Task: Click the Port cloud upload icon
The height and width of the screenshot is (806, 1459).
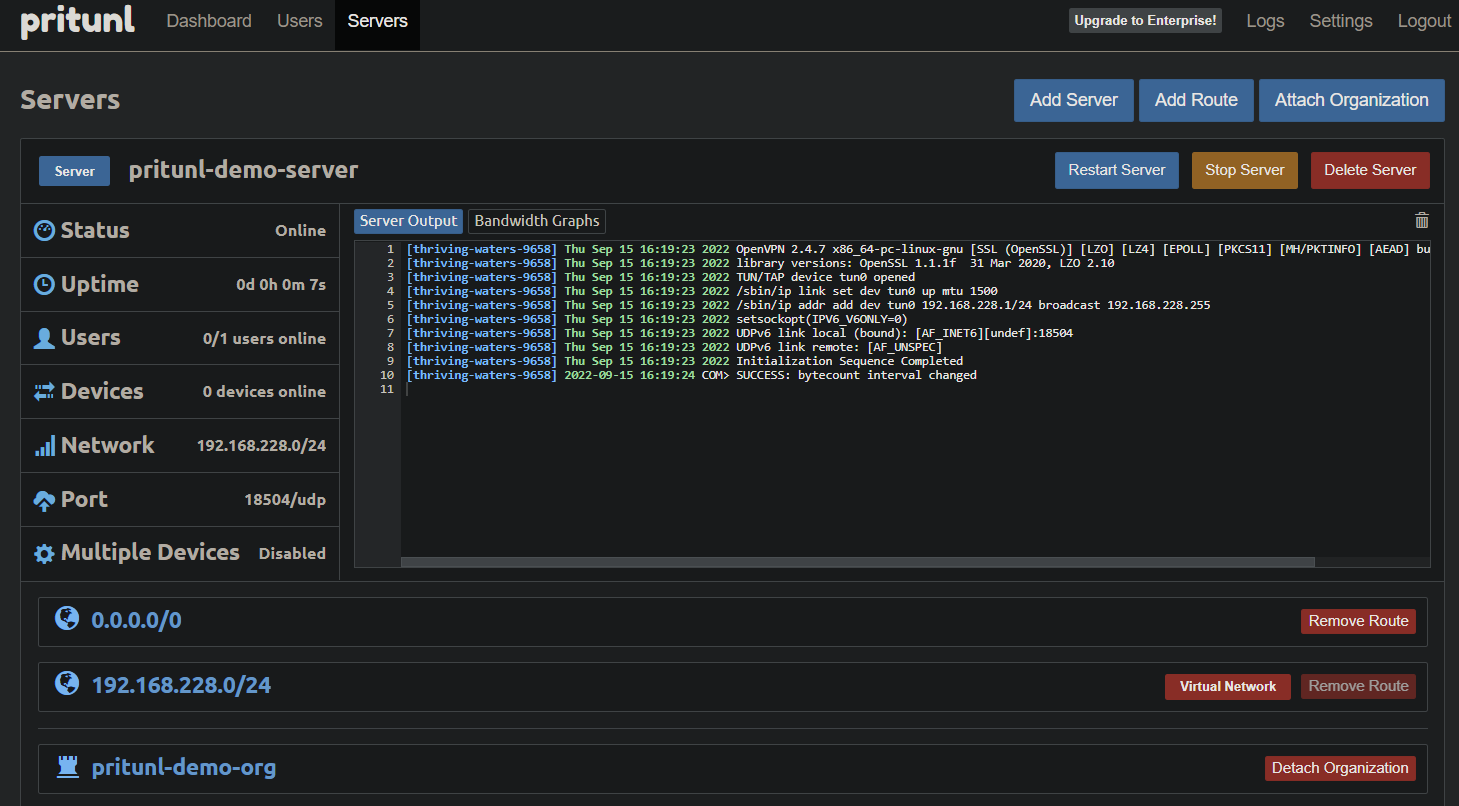Action: click(44, 500)
